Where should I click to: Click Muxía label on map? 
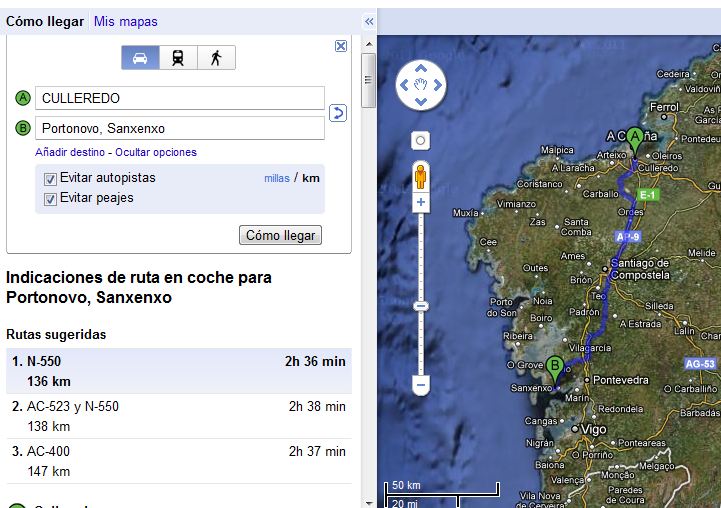[466, 213]
